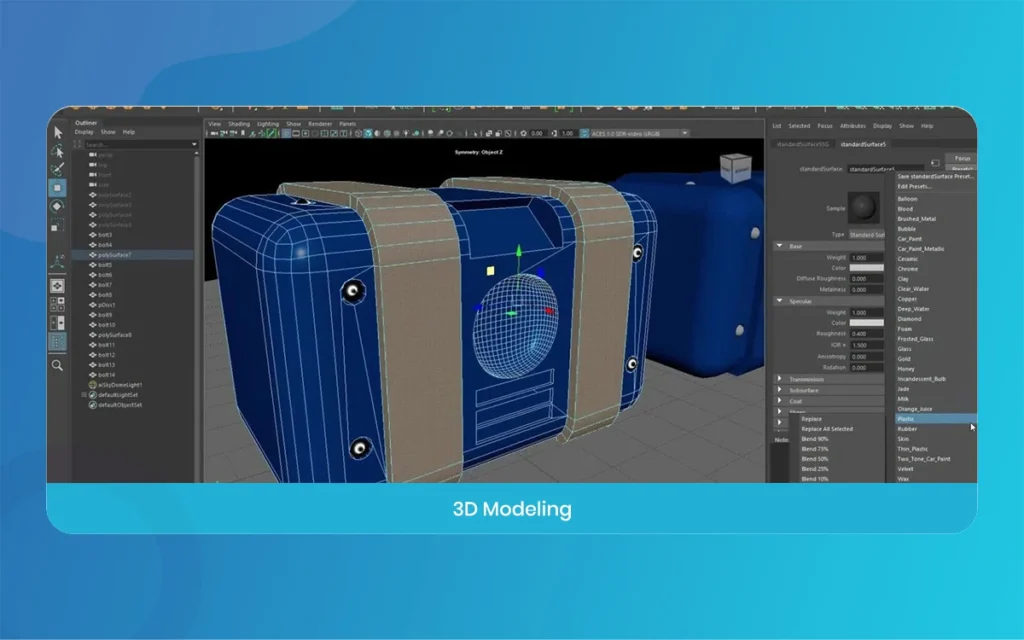The height and width of the screenshot is (640, 1024).
Task: Click the defaultObjectSet set icon
Action: (x=93, y=405)
